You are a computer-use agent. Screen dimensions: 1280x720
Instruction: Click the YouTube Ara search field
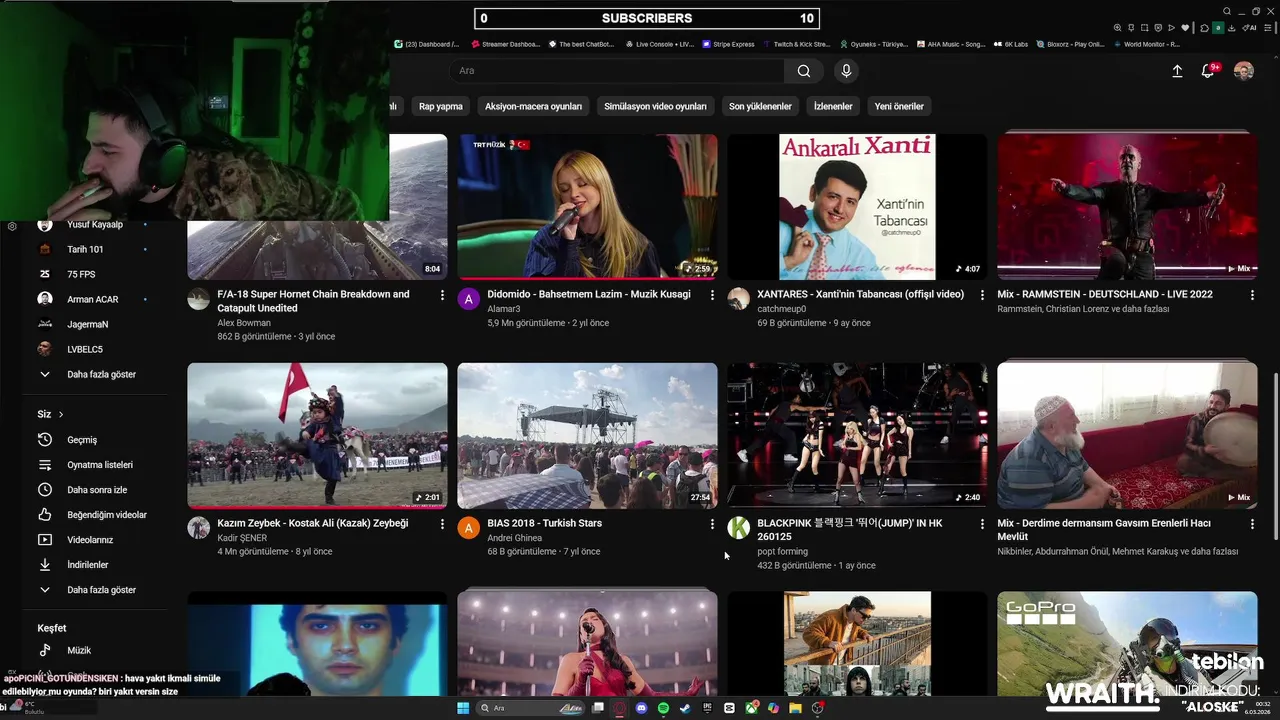point(616,71)
